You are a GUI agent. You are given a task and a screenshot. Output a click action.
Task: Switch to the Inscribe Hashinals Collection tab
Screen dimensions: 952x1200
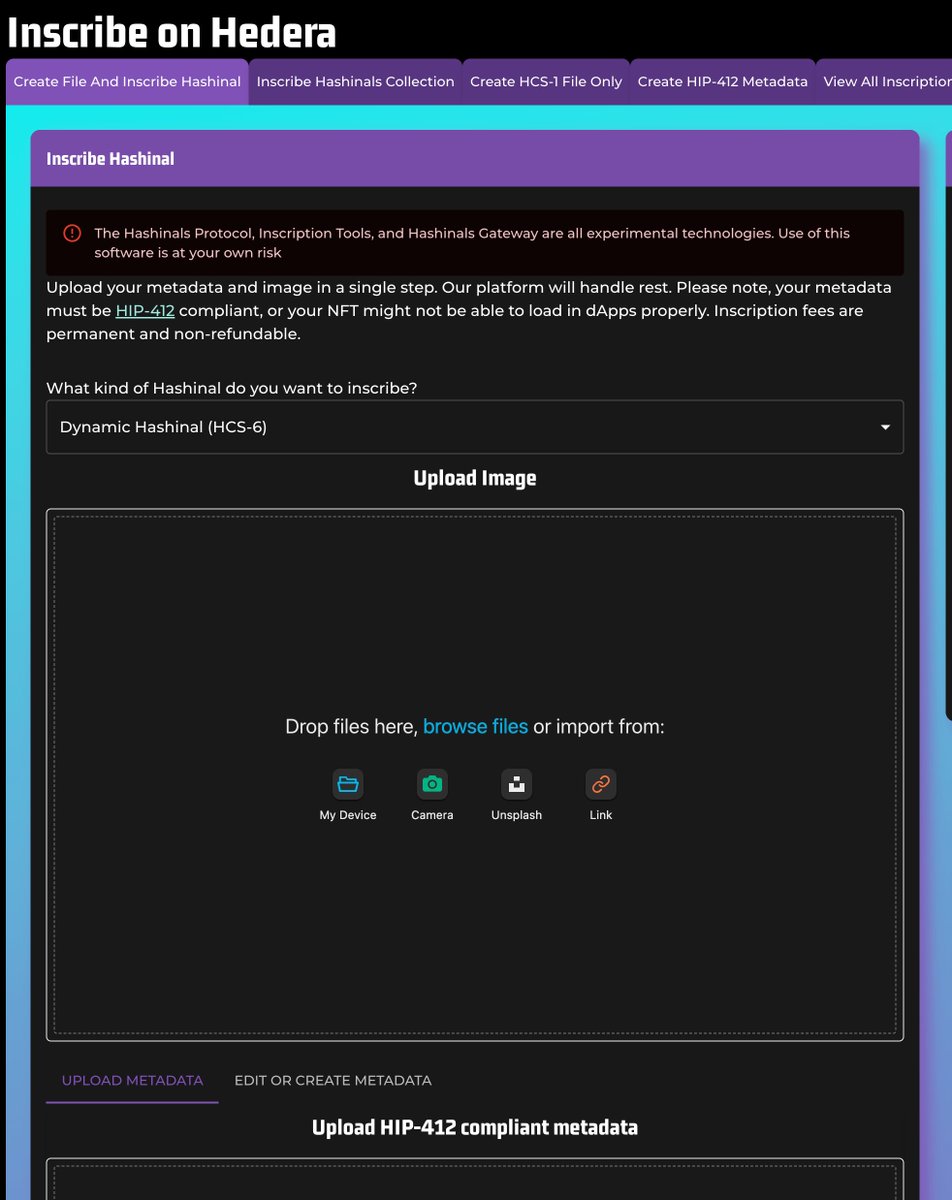[355, 81]
